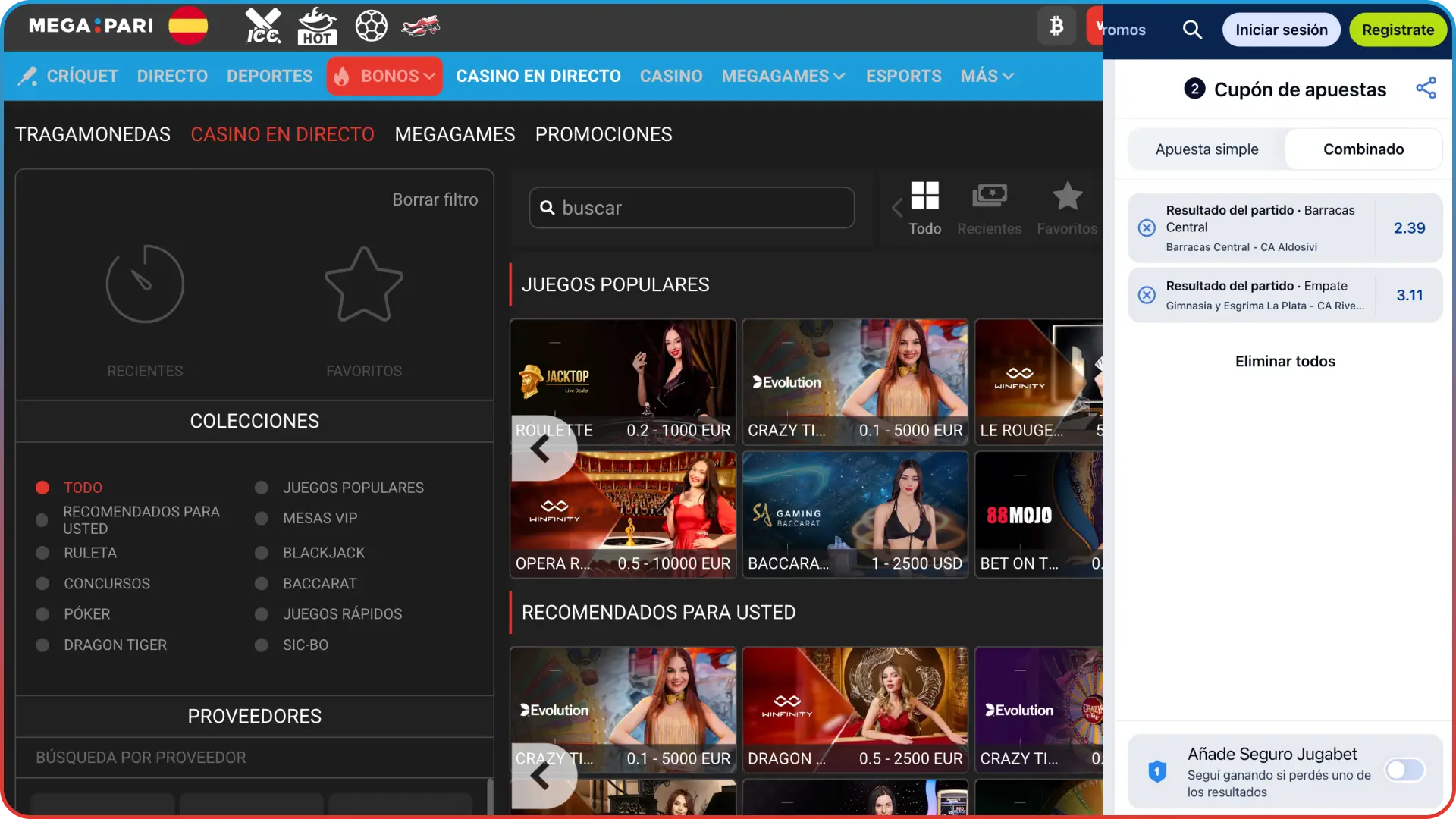The width and height of the screenshot is (1456, 819).
Task: Click the magnifier search icon in header
Action: coord(1192,30)
